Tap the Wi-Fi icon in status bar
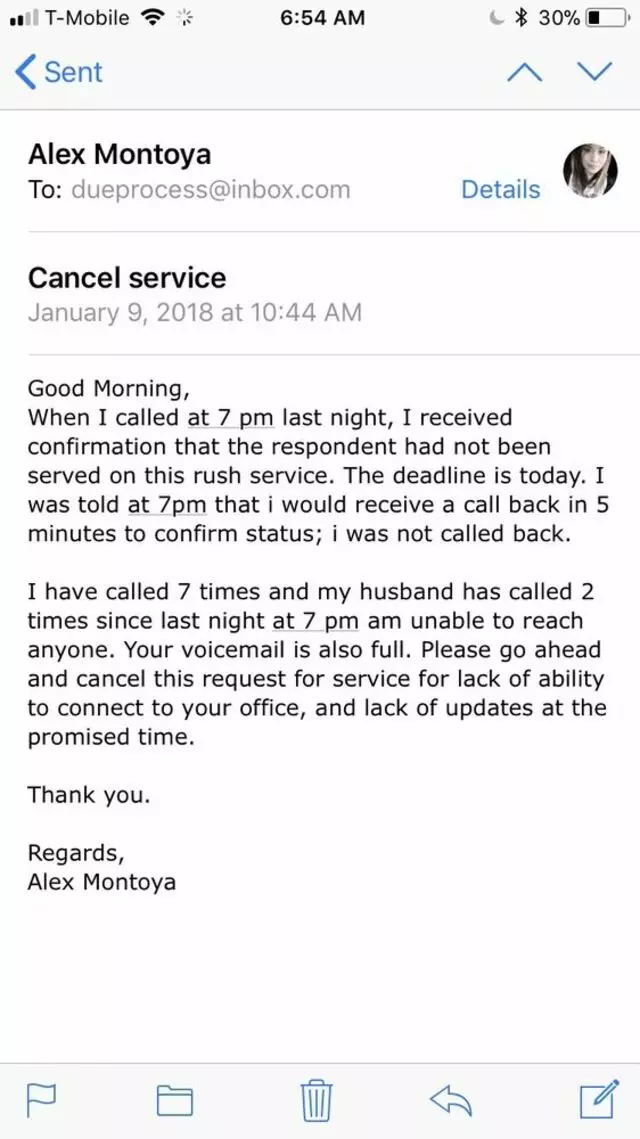 tap(151, 17)
